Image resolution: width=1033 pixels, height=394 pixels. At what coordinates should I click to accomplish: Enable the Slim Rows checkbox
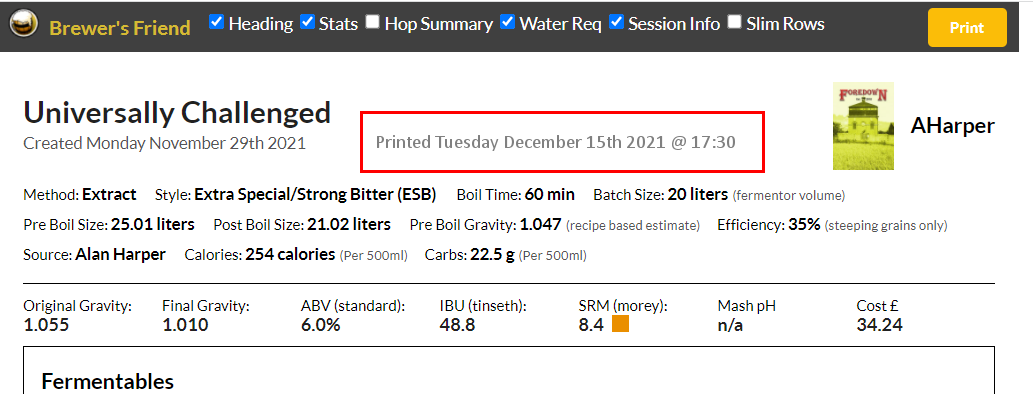coord(735,22)
